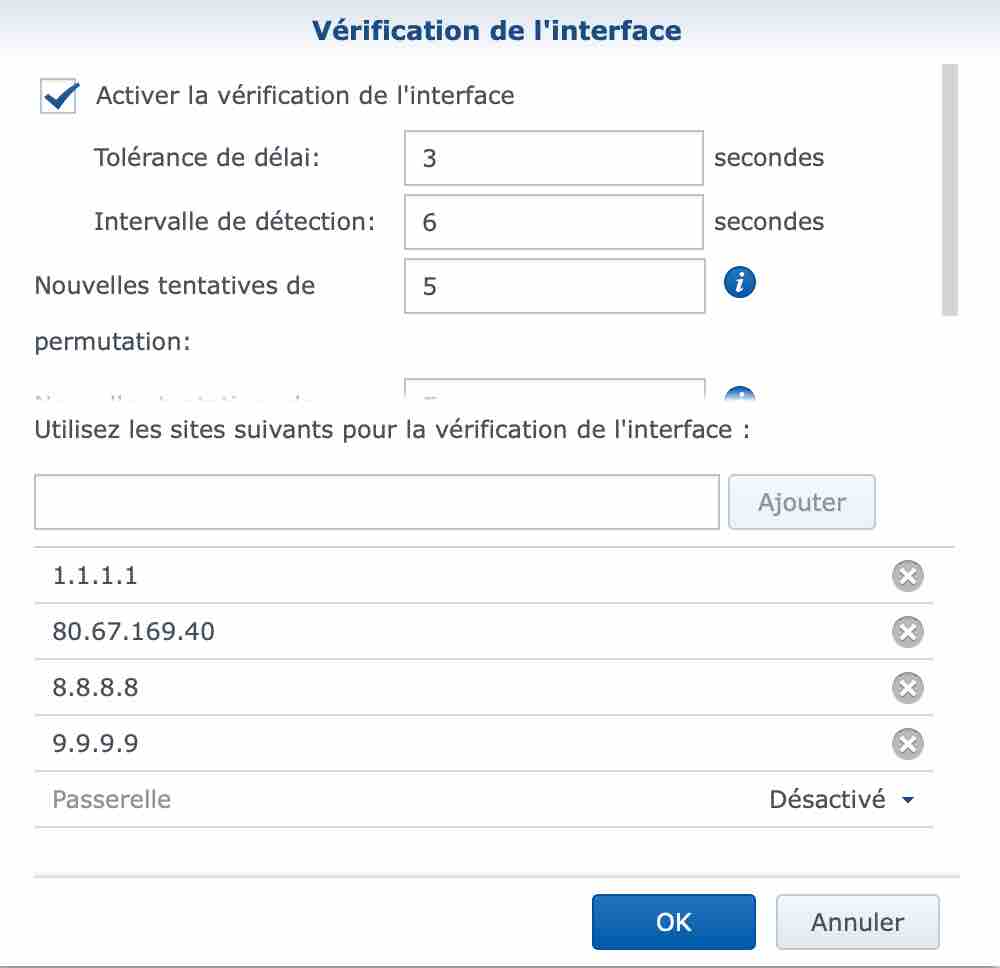The height and width of the screenshot is (968, 1000).
Task: Highlight the 8.8.8.8 list row
Action: [400, 688]
